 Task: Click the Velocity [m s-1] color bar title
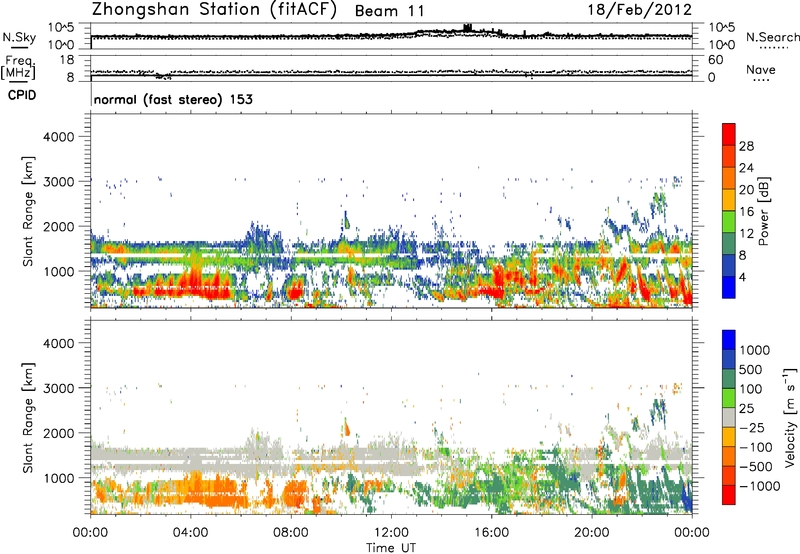pos(790,417)
